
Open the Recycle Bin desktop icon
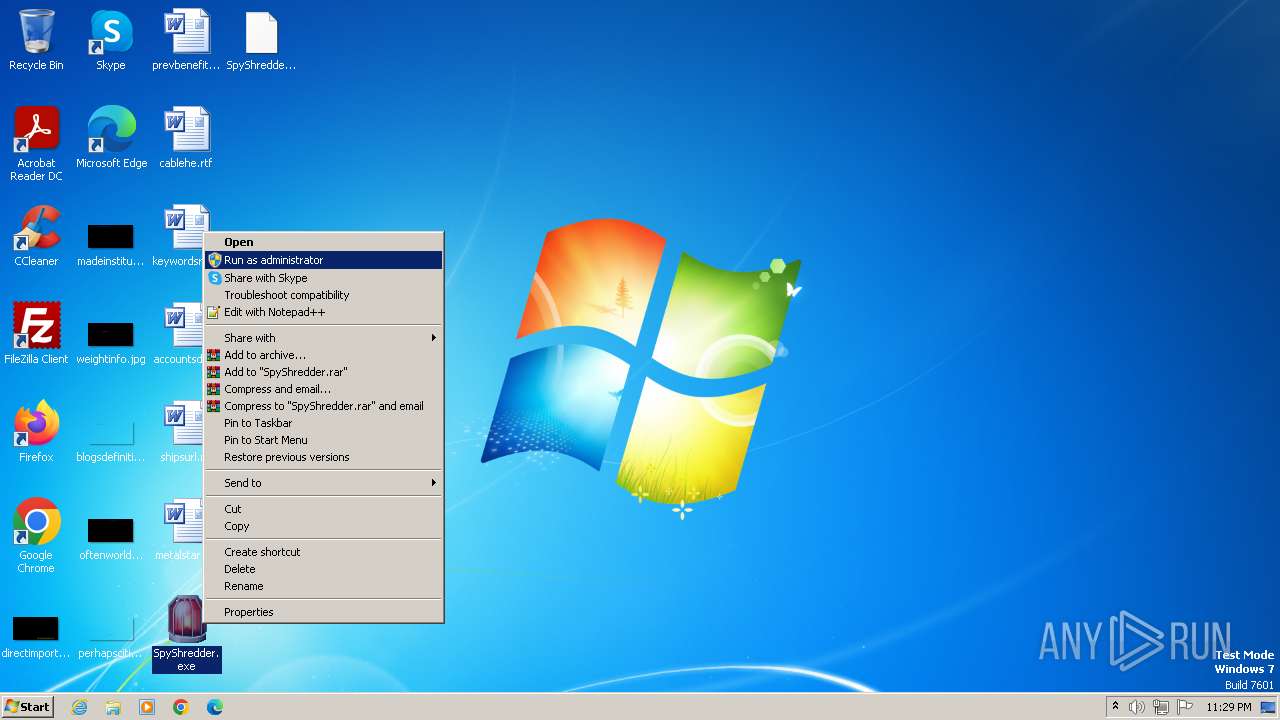pyautogui.click(x=36, y=40)
